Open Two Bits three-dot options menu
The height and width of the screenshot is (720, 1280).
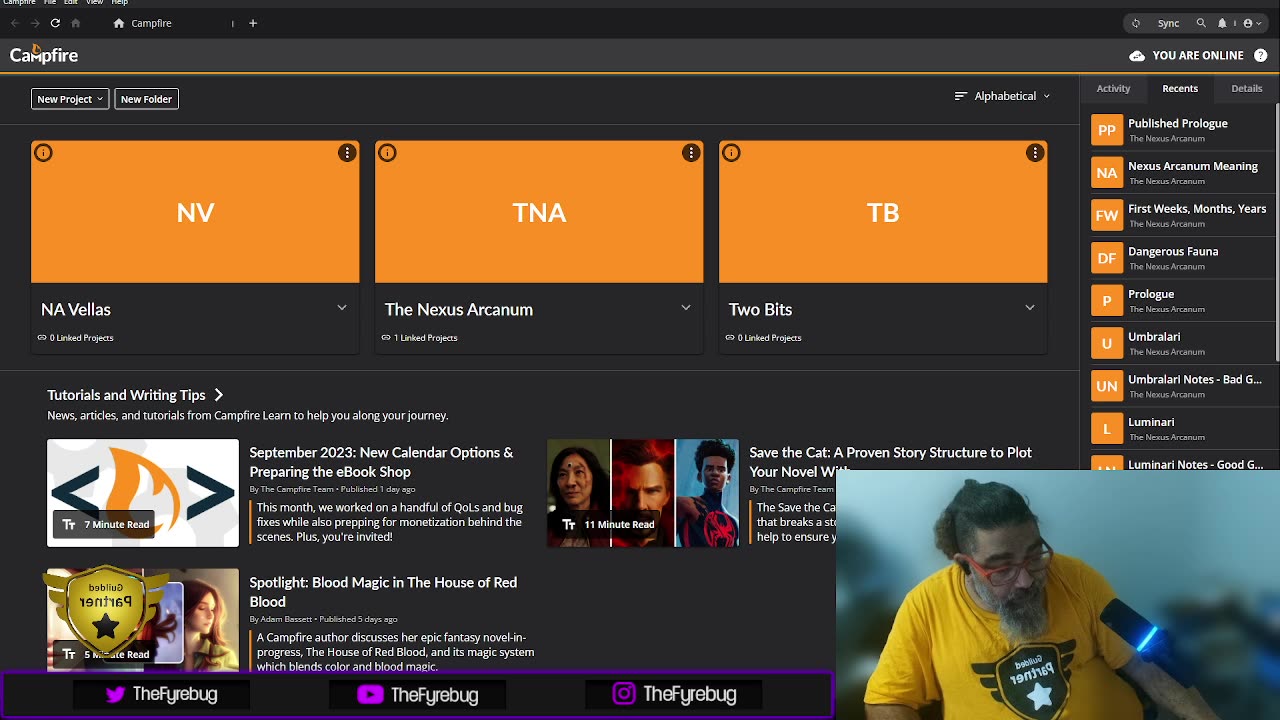[x=1035, y=152]
